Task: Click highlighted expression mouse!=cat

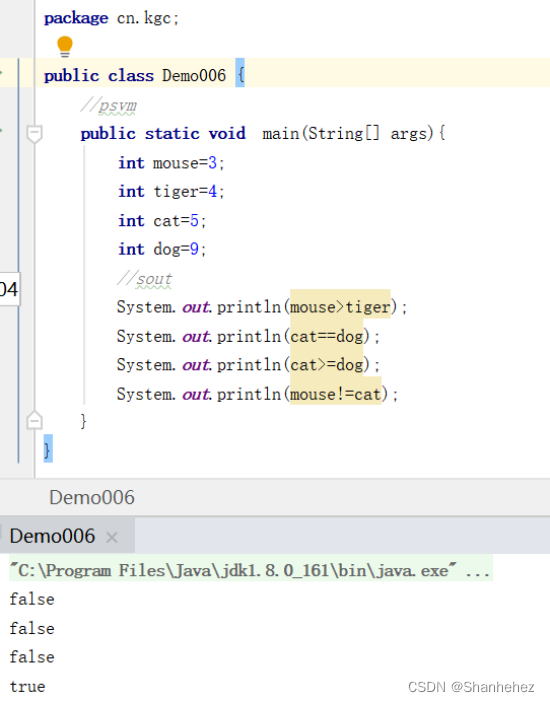Action: click(336, 394)
